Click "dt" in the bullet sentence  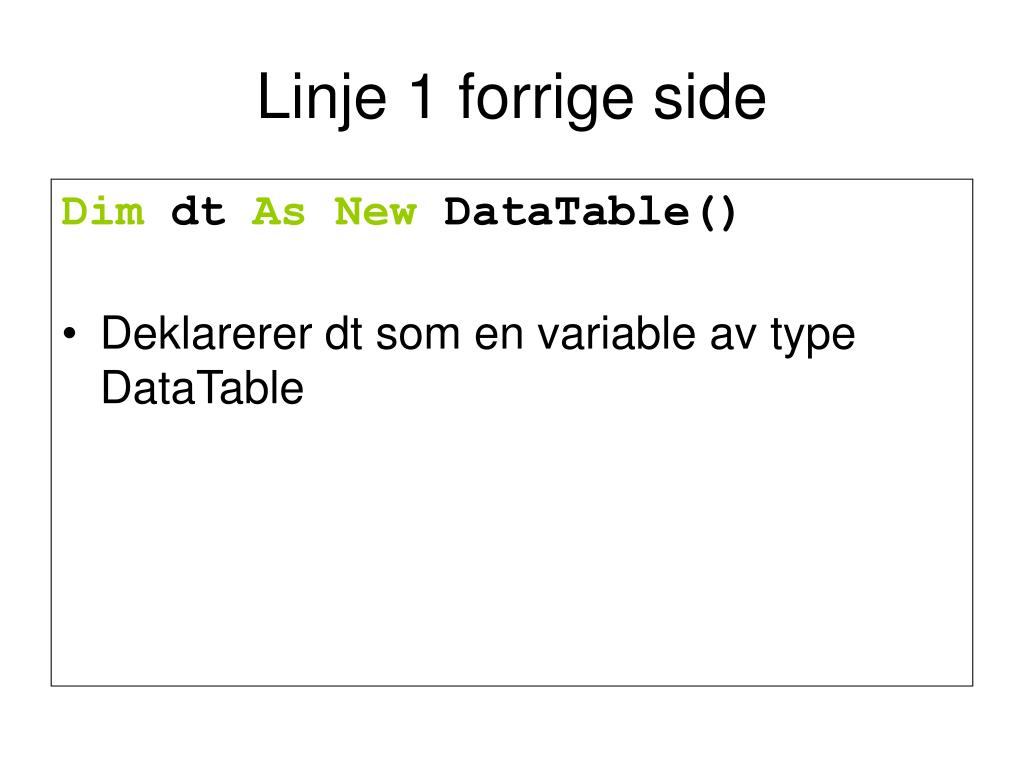click(x=344, y=334)
